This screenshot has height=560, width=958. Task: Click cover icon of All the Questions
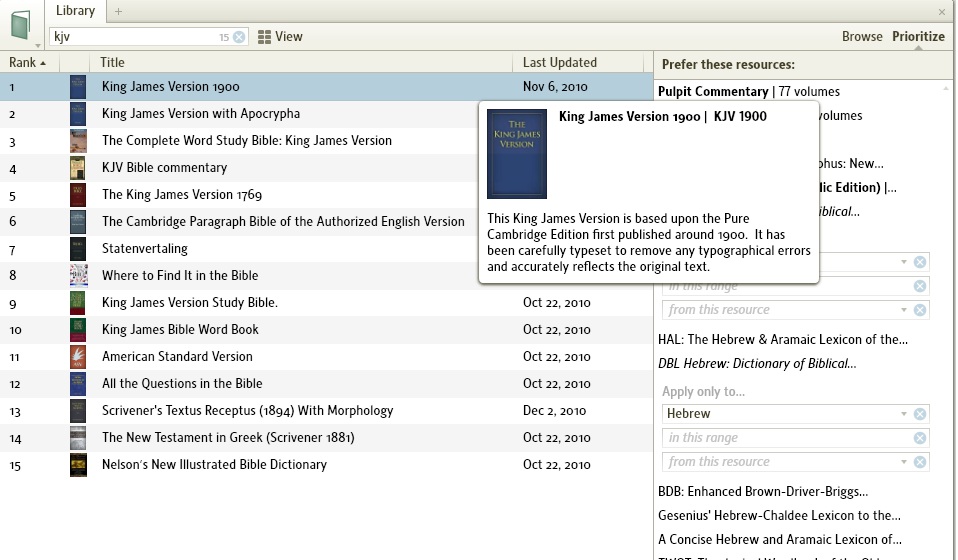point(78,384)
